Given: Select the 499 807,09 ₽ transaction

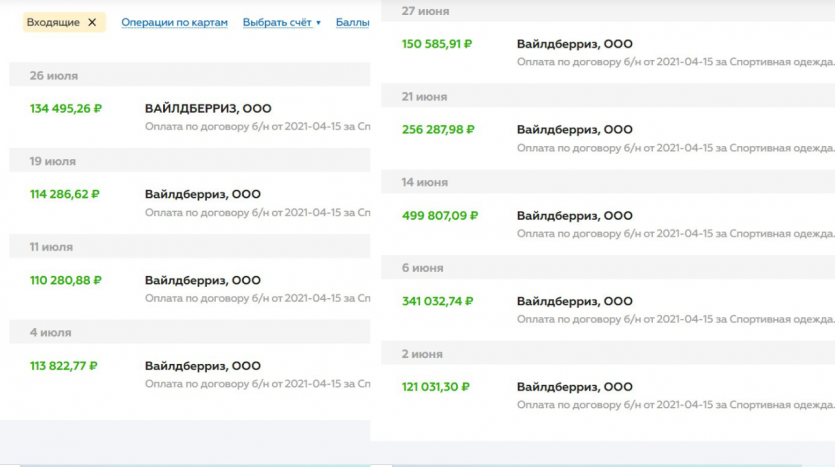Looking at the screenshot, I should (x=440, y=215).
